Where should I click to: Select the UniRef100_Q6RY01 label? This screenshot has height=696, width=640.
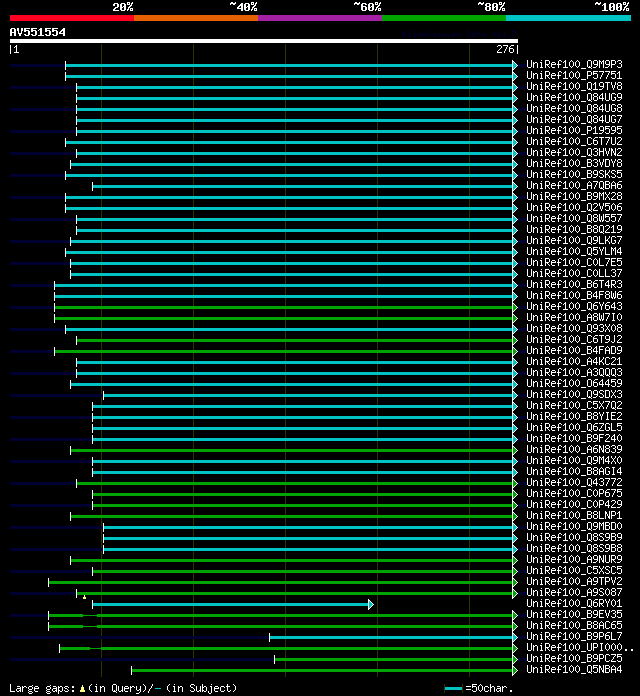tap(574, 604)
